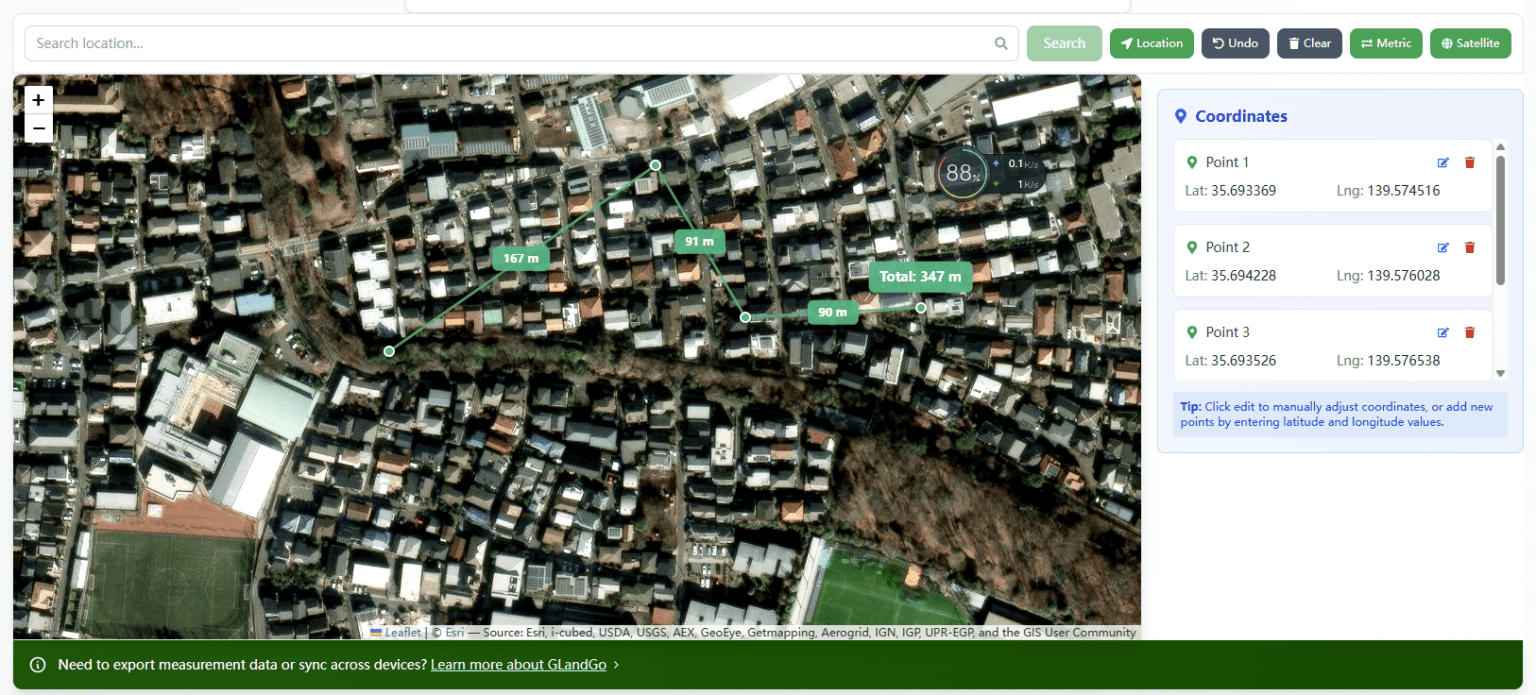Click the edit pencil icon for Point 3

pos(1443,332)
